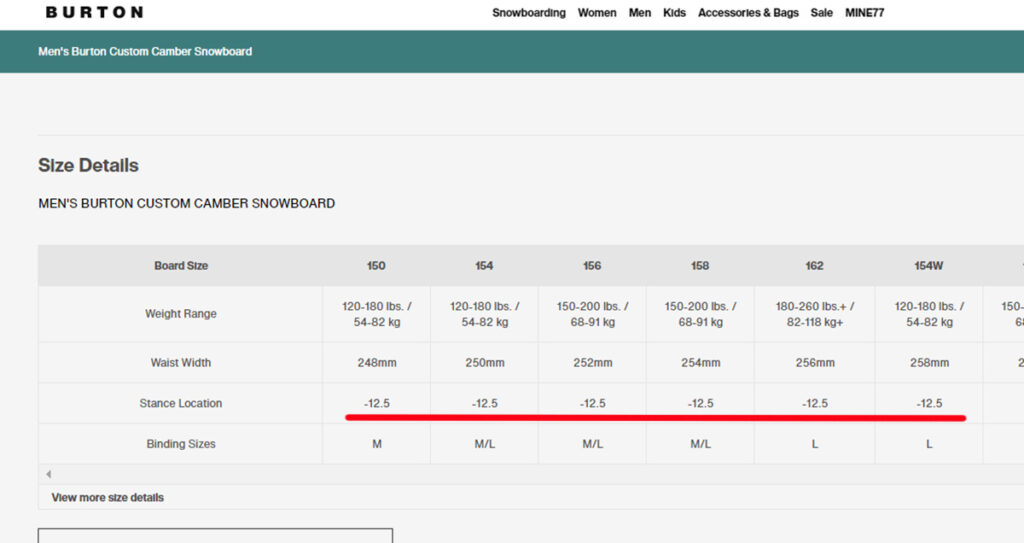This screenshot has height=543, width=1024.
Task: Click the 154W board size column header
Action: [929, 266]
